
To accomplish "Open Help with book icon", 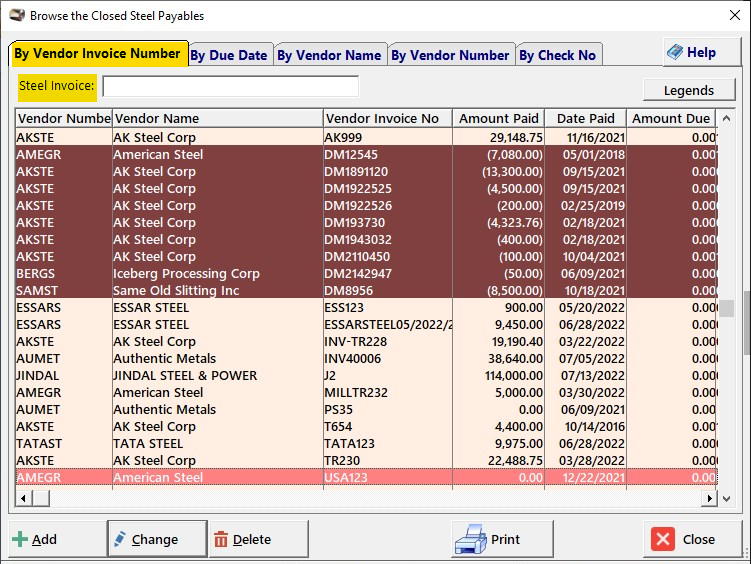I will tap(702, 52).
